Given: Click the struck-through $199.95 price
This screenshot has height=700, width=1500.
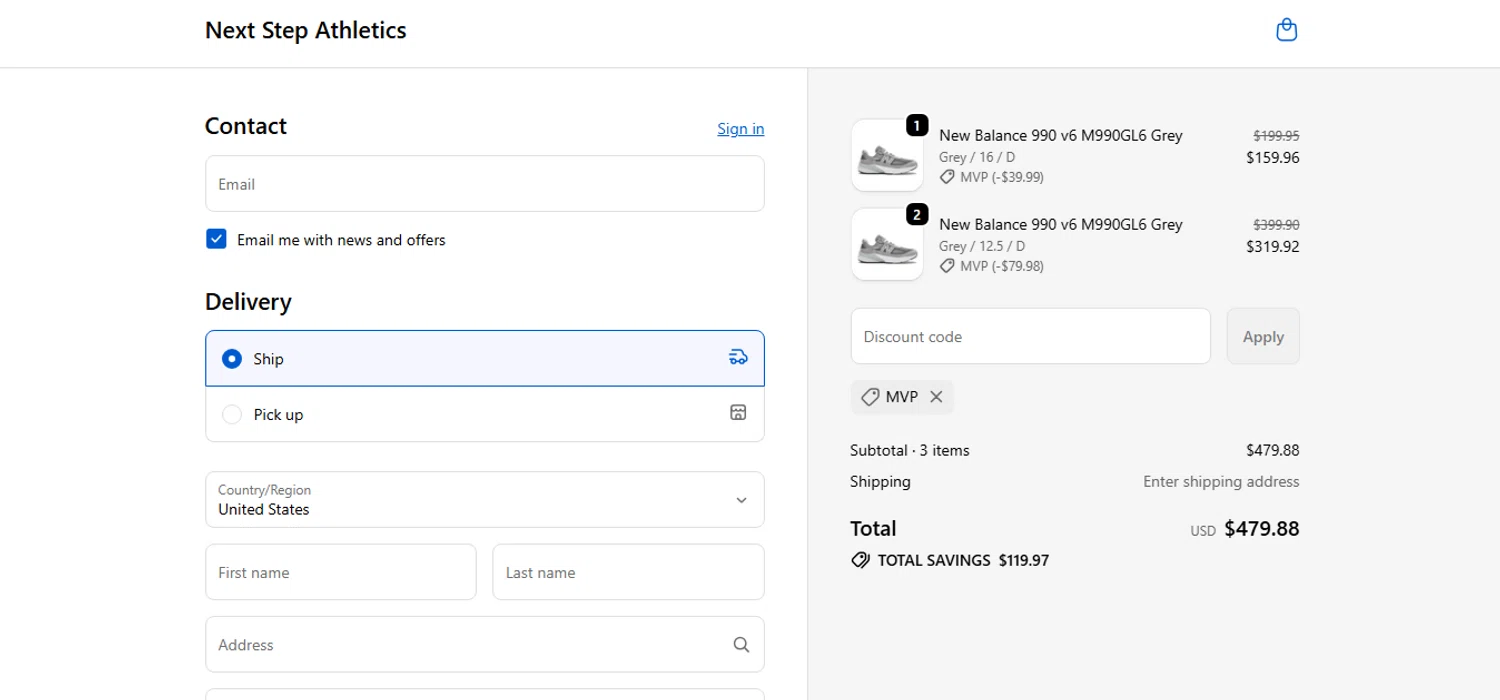Looking at the screenshot, I should coord(1276,135).
